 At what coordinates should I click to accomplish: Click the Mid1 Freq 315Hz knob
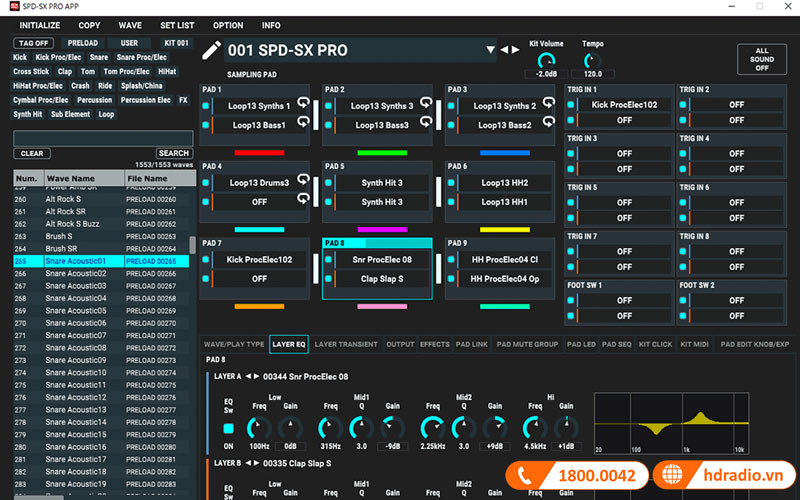(330, 428)
